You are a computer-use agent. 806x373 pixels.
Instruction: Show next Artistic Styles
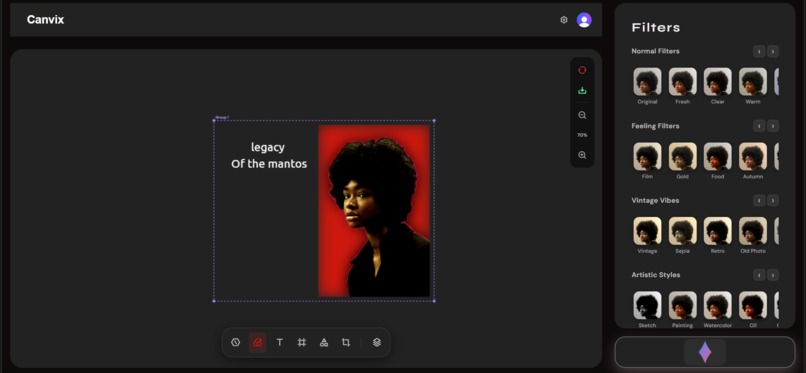[x=773, y=275]
